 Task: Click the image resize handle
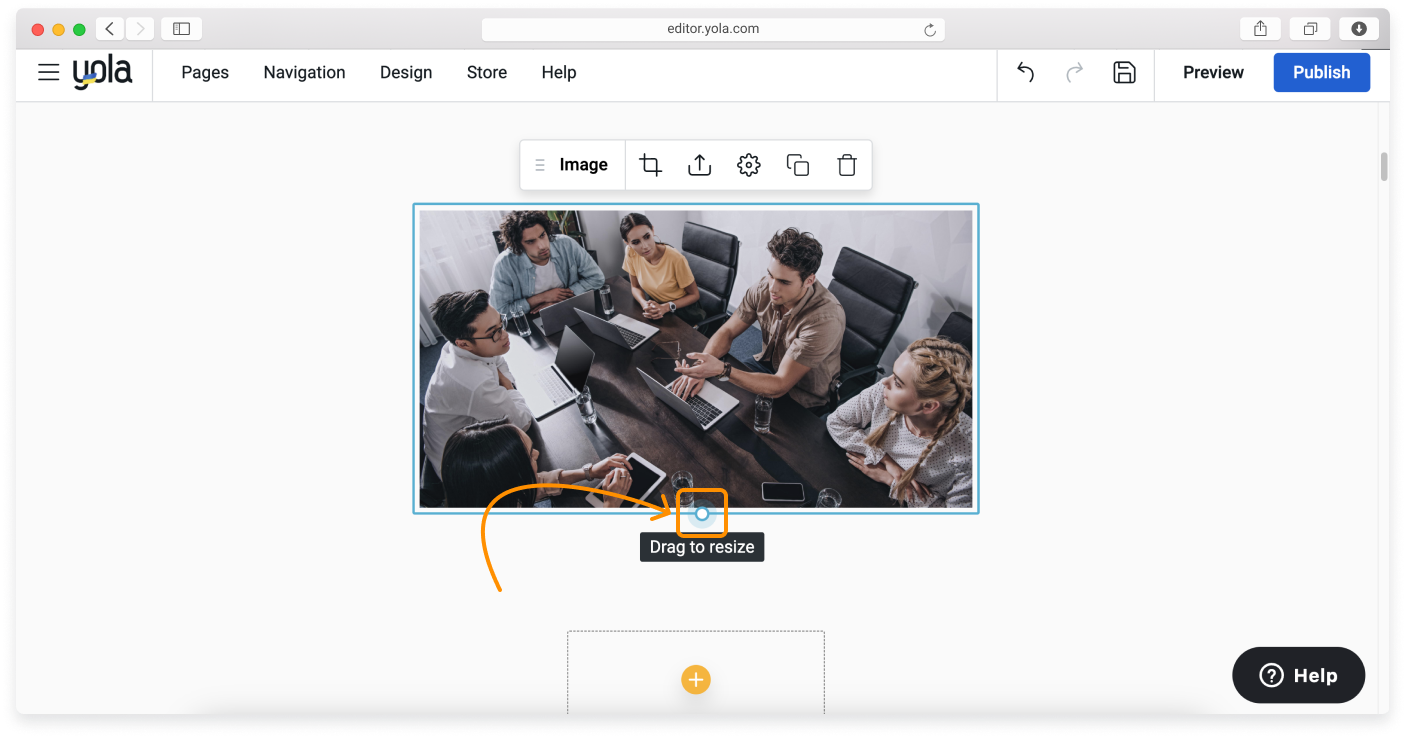click(702, 514)
